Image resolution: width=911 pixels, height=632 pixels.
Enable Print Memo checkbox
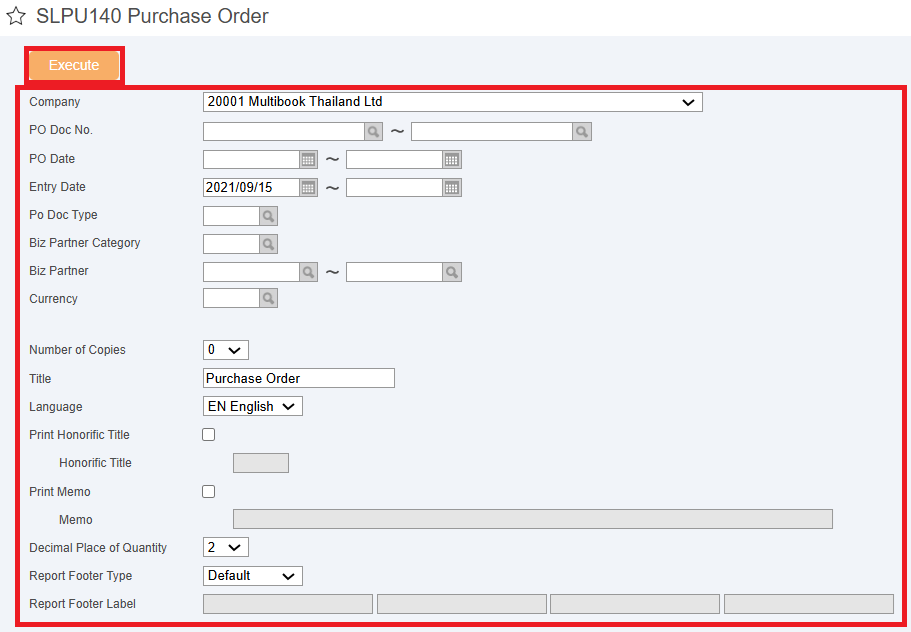tap(209, 491)
